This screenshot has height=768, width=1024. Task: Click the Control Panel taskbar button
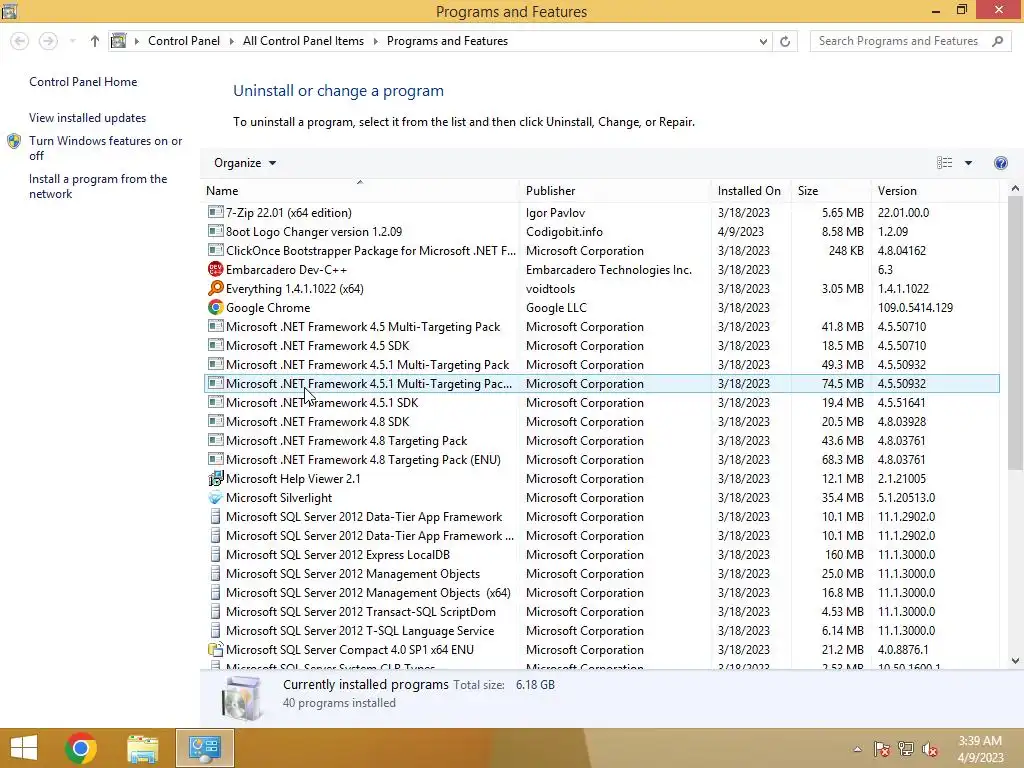click(x=204, y=748)
